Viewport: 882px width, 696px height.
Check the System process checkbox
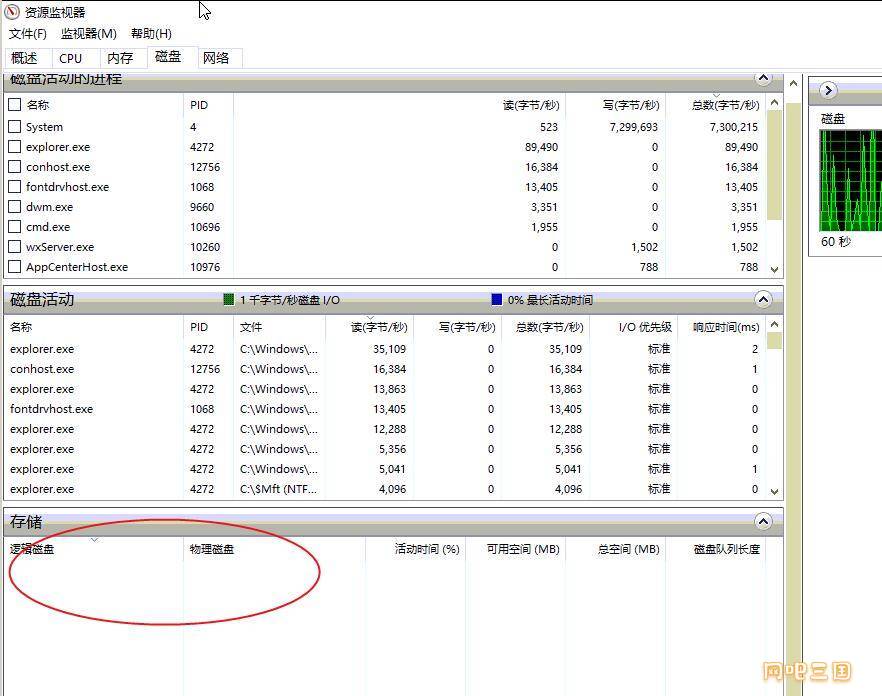pyautogui.click(x=15, y=127)
